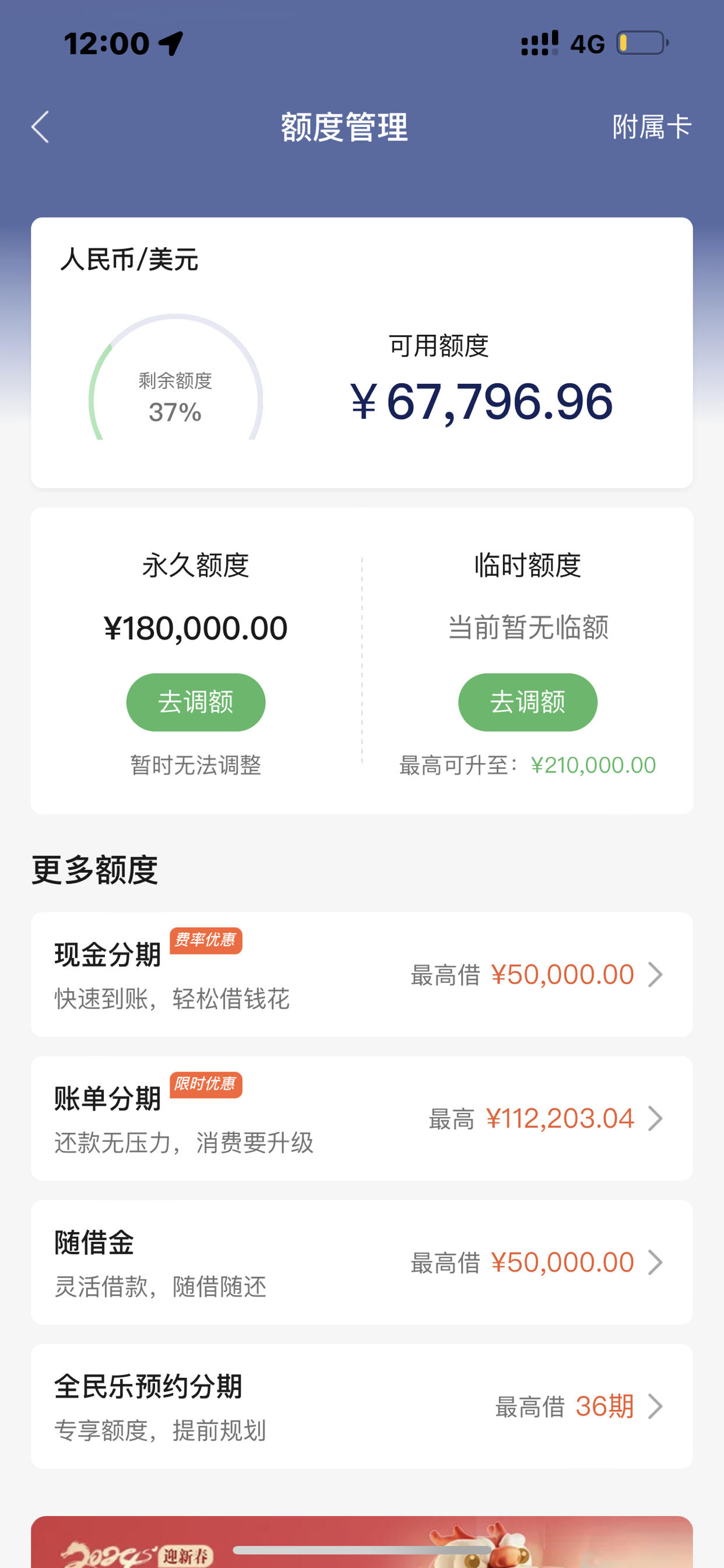Tap the 费率优惠 badge
Viewport: 724px width, 1568px height.
point(206,940)
